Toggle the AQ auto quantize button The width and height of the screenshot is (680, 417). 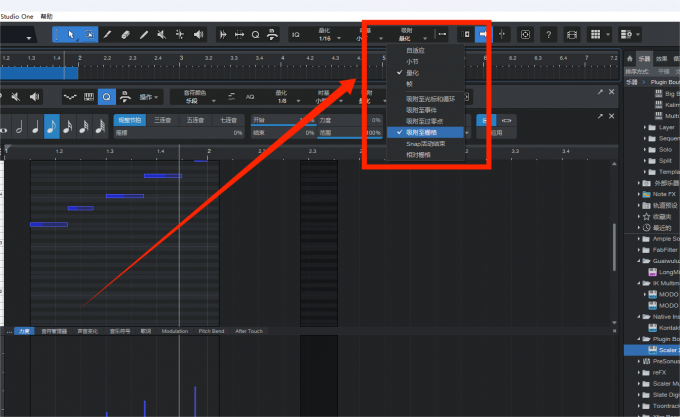[x=249, y=97]
